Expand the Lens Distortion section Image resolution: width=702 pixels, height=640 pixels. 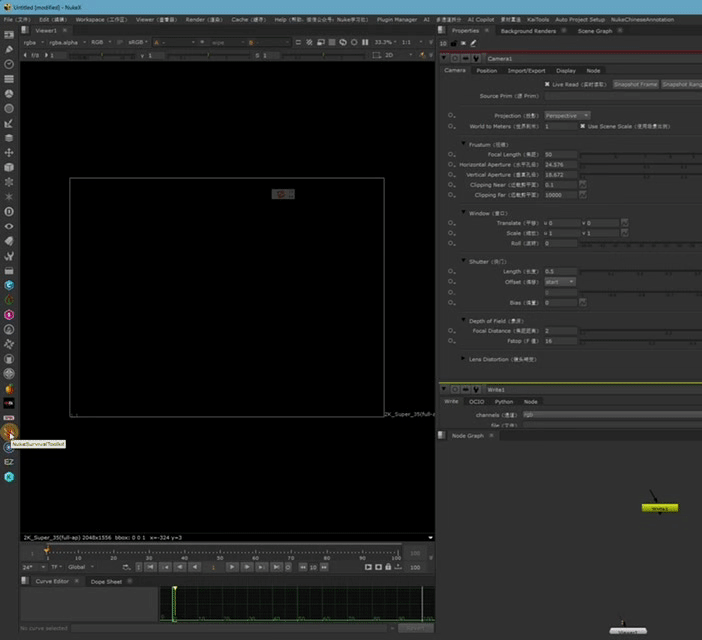point(463,359)
